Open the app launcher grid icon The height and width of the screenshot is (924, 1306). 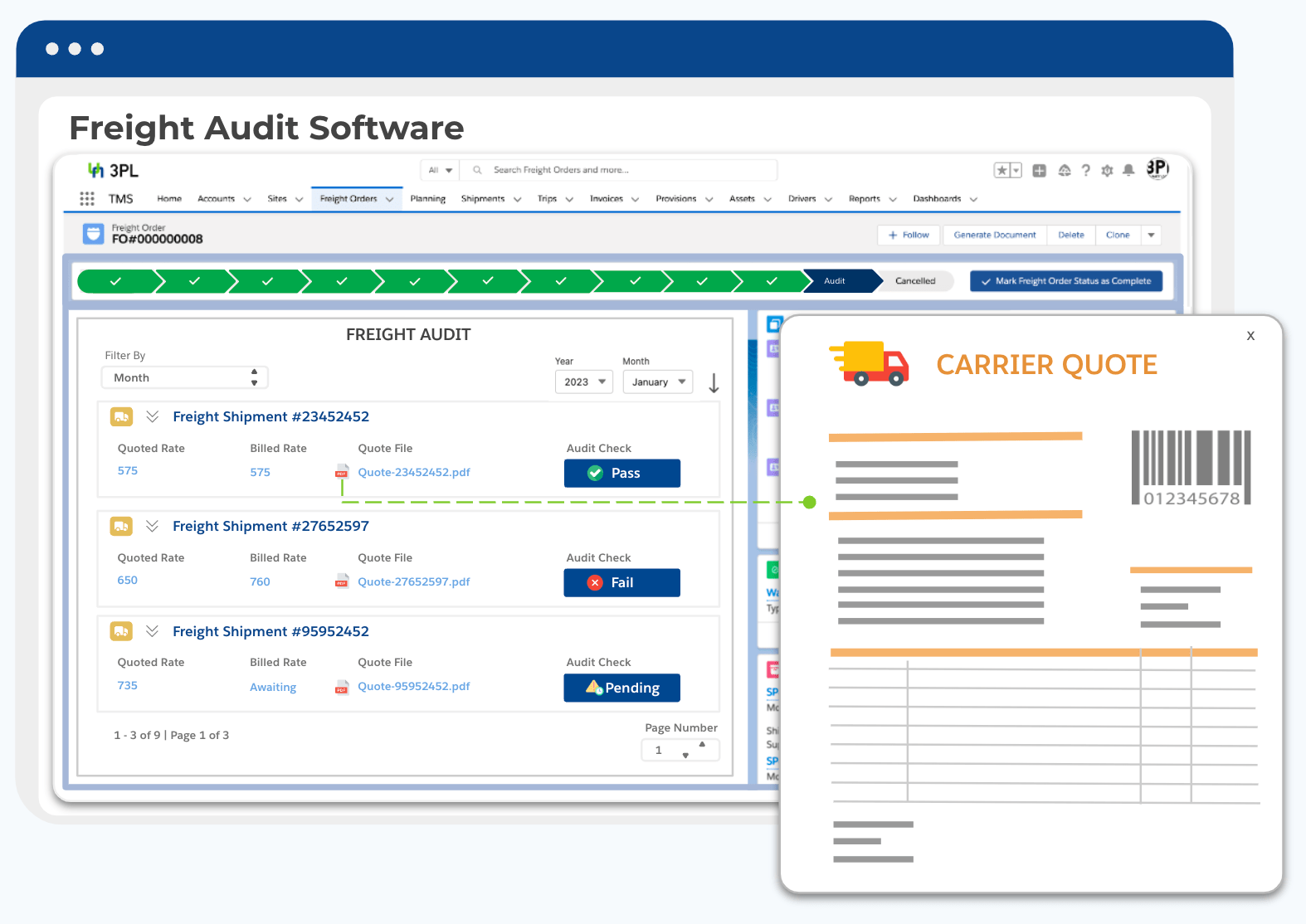pyautogui.click(x=87, y=198)
